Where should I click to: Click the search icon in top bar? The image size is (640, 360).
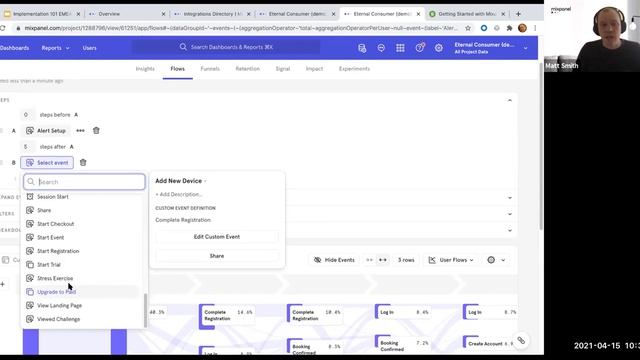[x=183, y=47]
